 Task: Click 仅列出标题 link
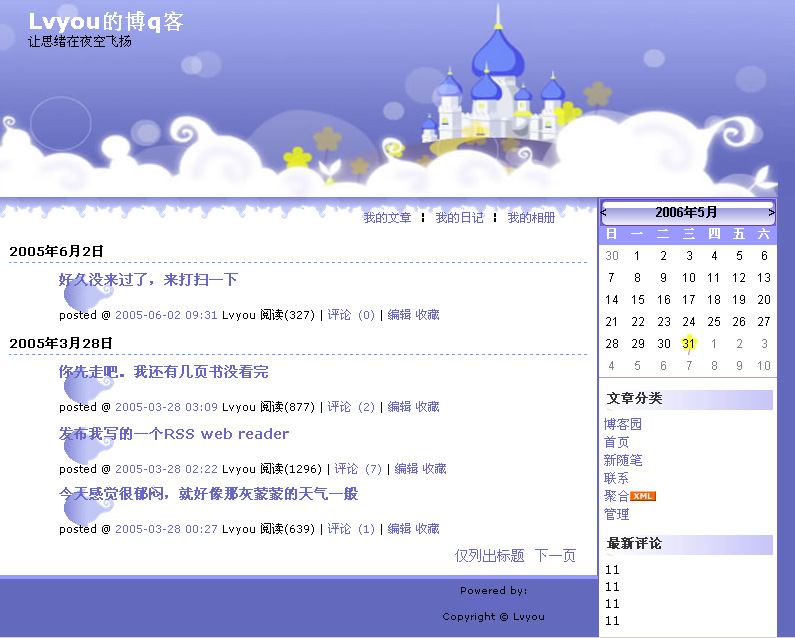pyautogui.click(x=489, y=556)
